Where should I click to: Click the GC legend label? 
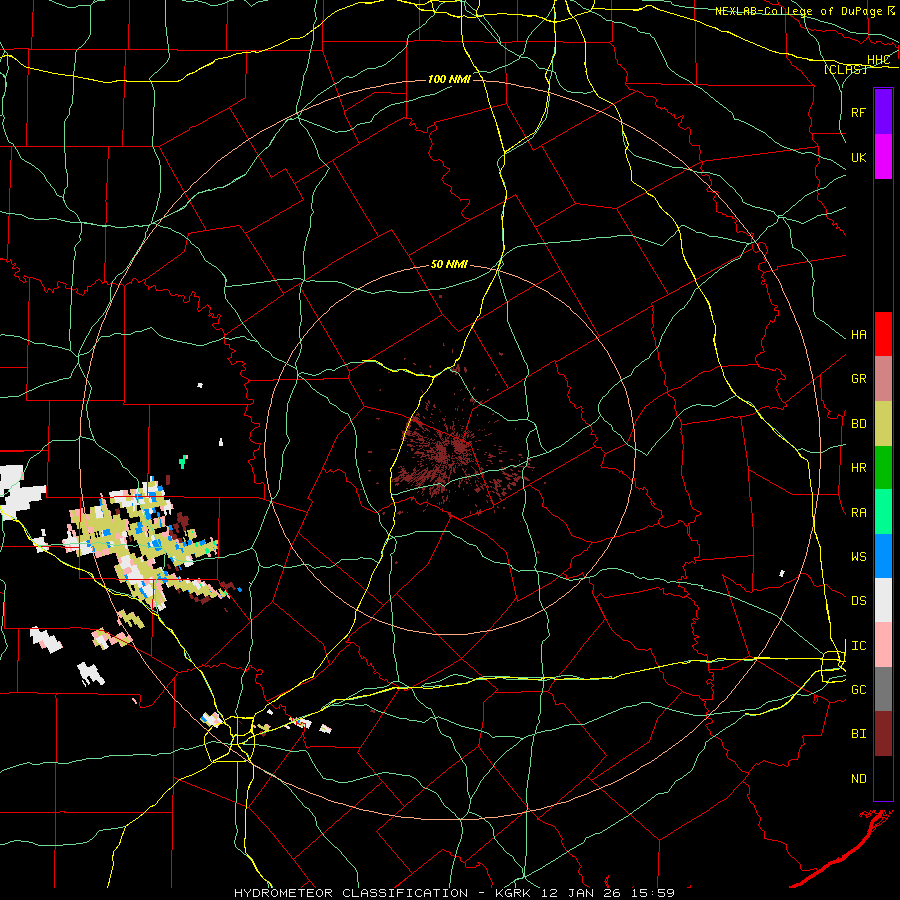(x=858, y=690)
